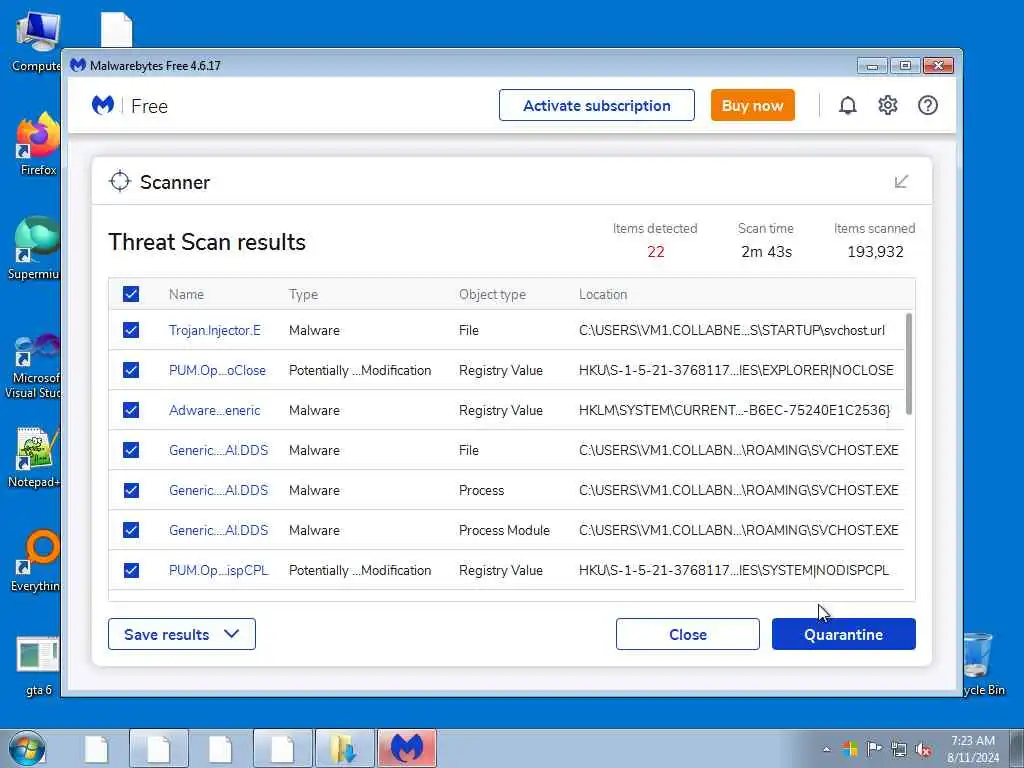The width and height of the screenshot is (1024, 768).
Task: Uncheck the PUM.Op...ispCPL row checkbox
Action: [131, 570]
